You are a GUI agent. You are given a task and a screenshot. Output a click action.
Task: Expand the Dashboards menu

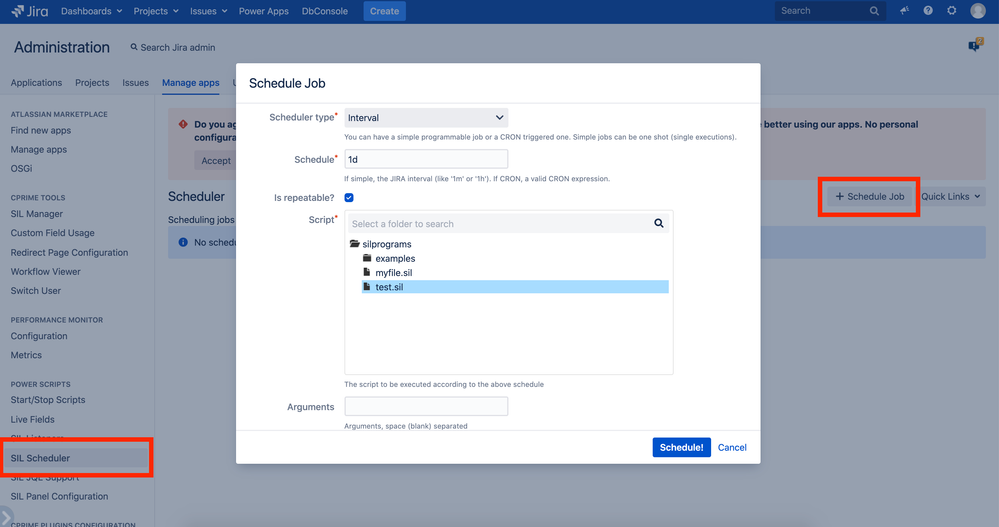click(x=91, y=11)
